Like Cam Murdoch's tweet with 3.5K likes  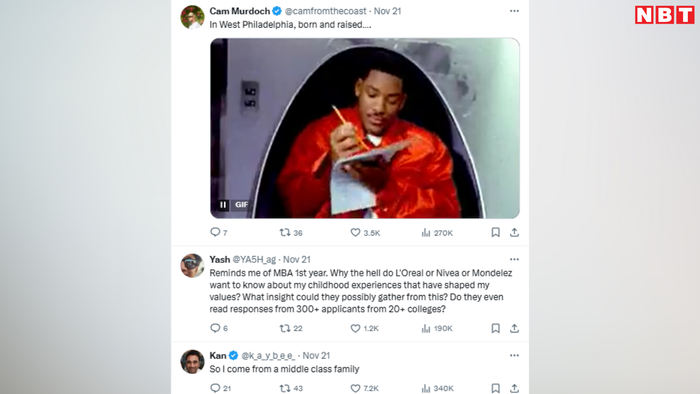pos(355,232)
